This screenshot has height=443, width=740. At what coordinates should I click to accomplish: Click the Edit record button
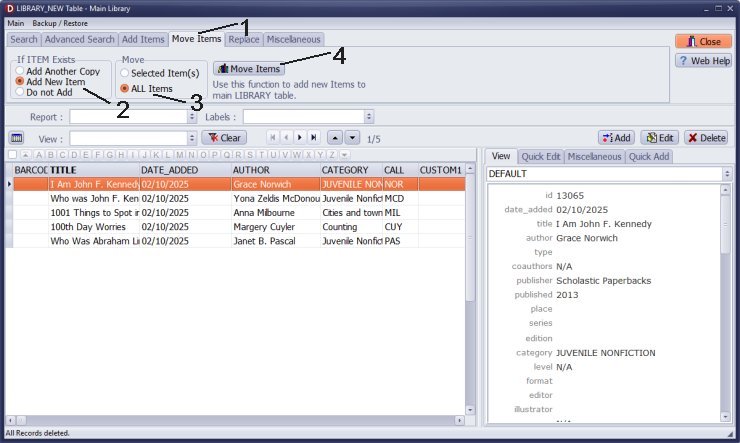pos(659,138)
